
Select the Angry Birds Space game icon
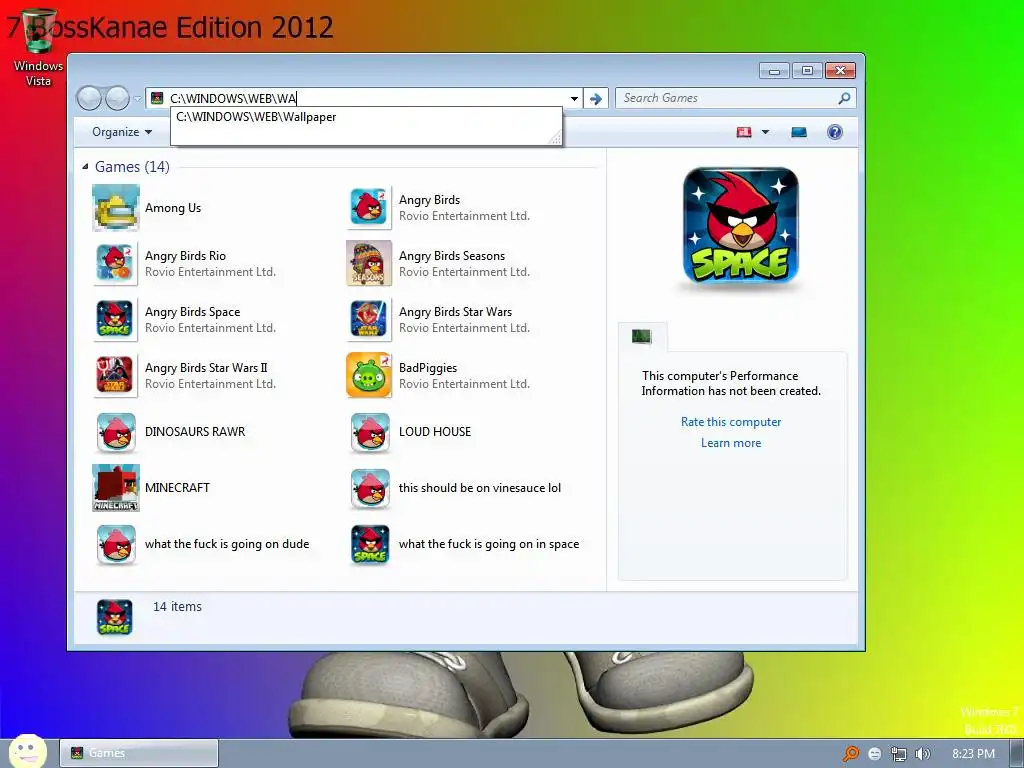point(116,320)
